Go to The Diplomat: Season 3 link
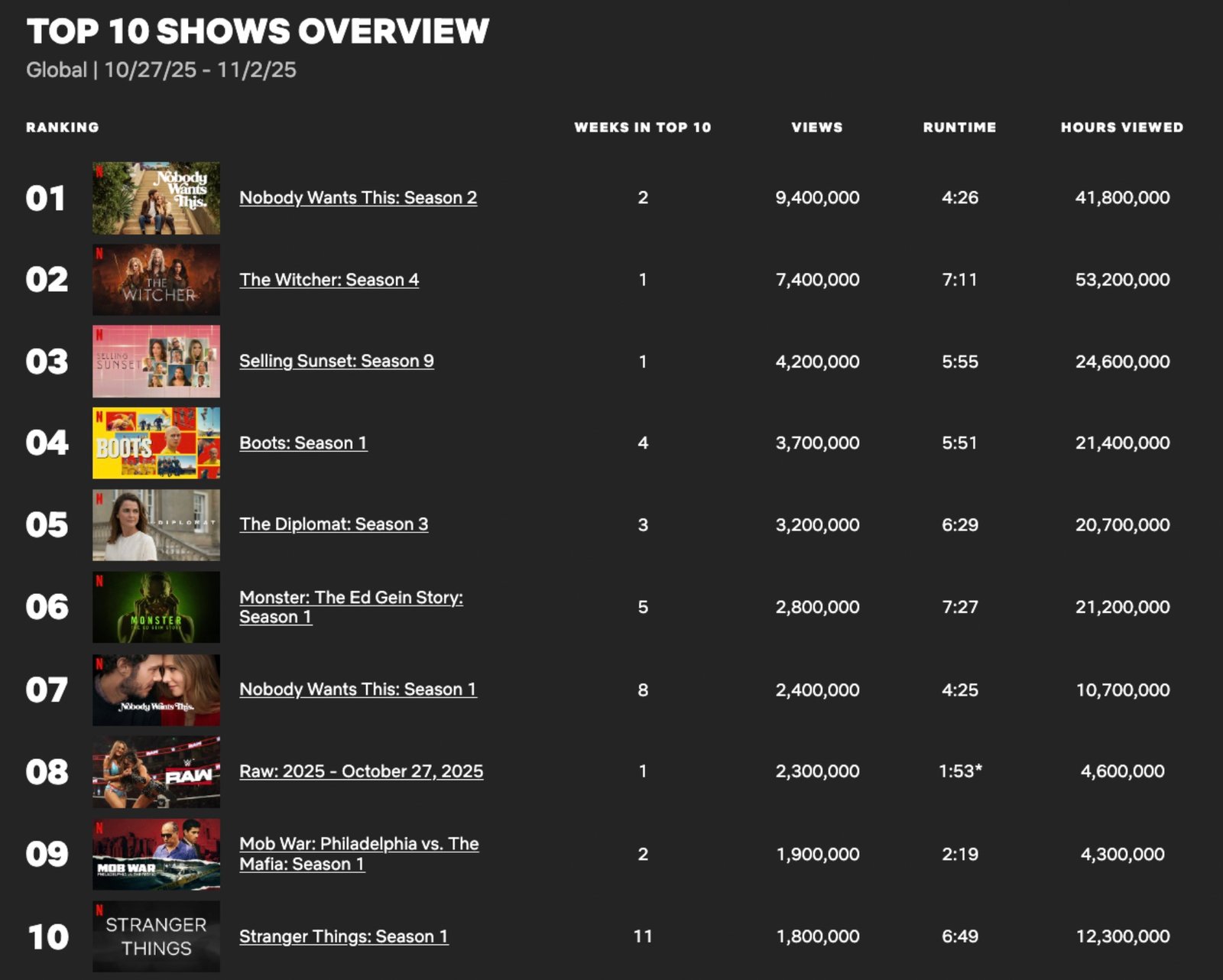Viewport: 1223px width, 980px height. coord(333,524)
